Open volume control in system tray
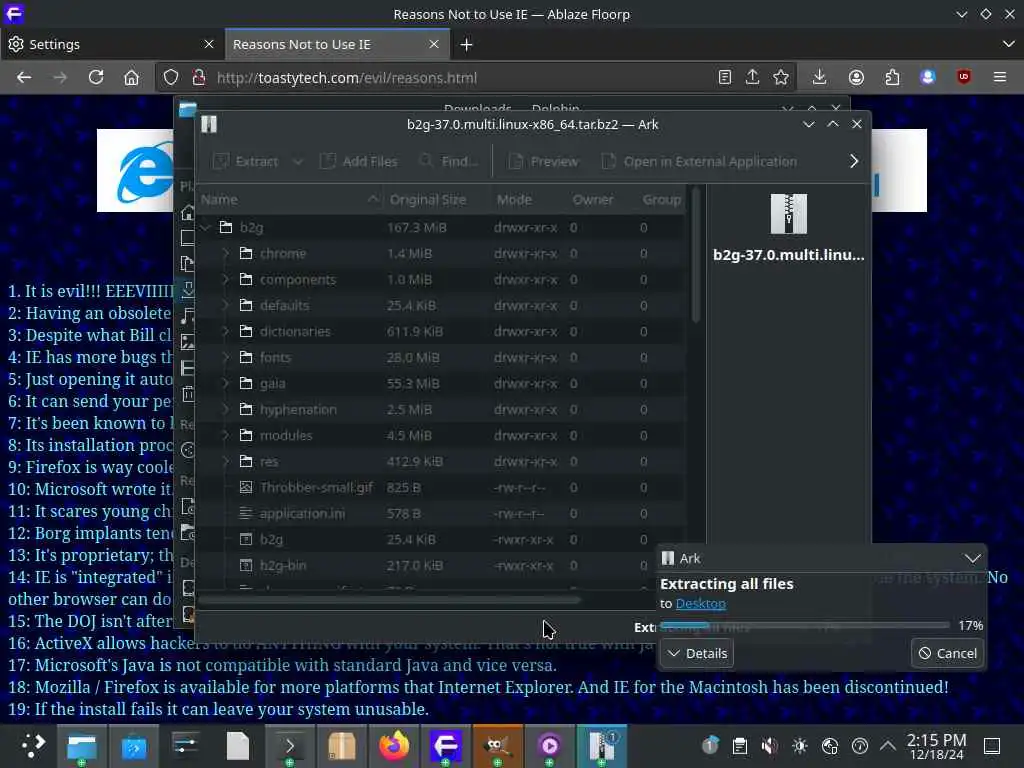 (769, 745)
